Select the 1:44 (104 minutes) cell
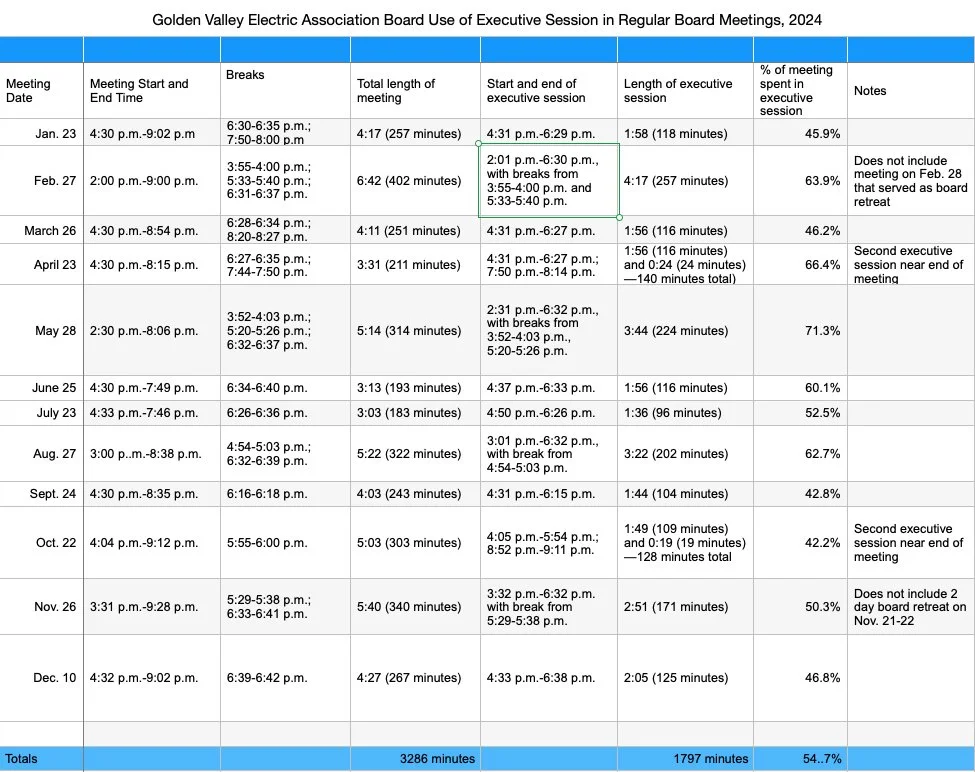975x772 pixels. [685, 494]
